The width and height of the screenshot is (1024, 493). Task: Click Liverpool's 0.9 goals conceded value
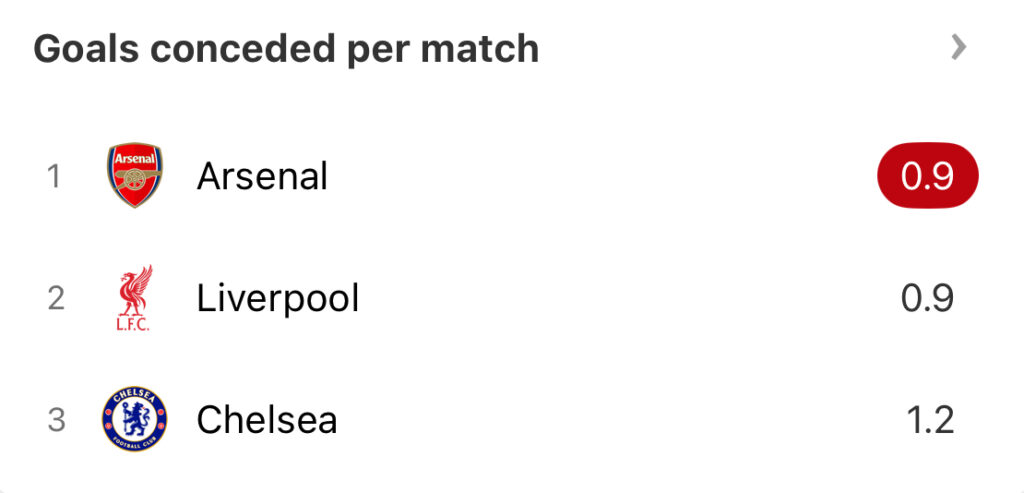(x=927, y=298)
